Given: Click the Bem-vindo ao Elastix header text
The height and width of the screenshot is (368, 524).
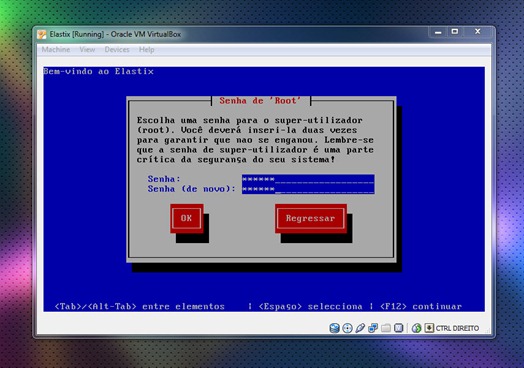Looking at the screenshot, I should [x=99, y=71].
